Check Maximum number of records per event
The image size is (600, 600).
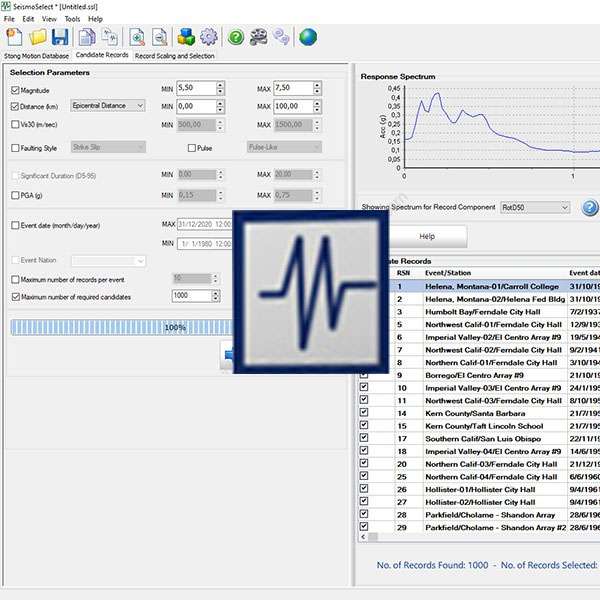(x=15, y=280)
